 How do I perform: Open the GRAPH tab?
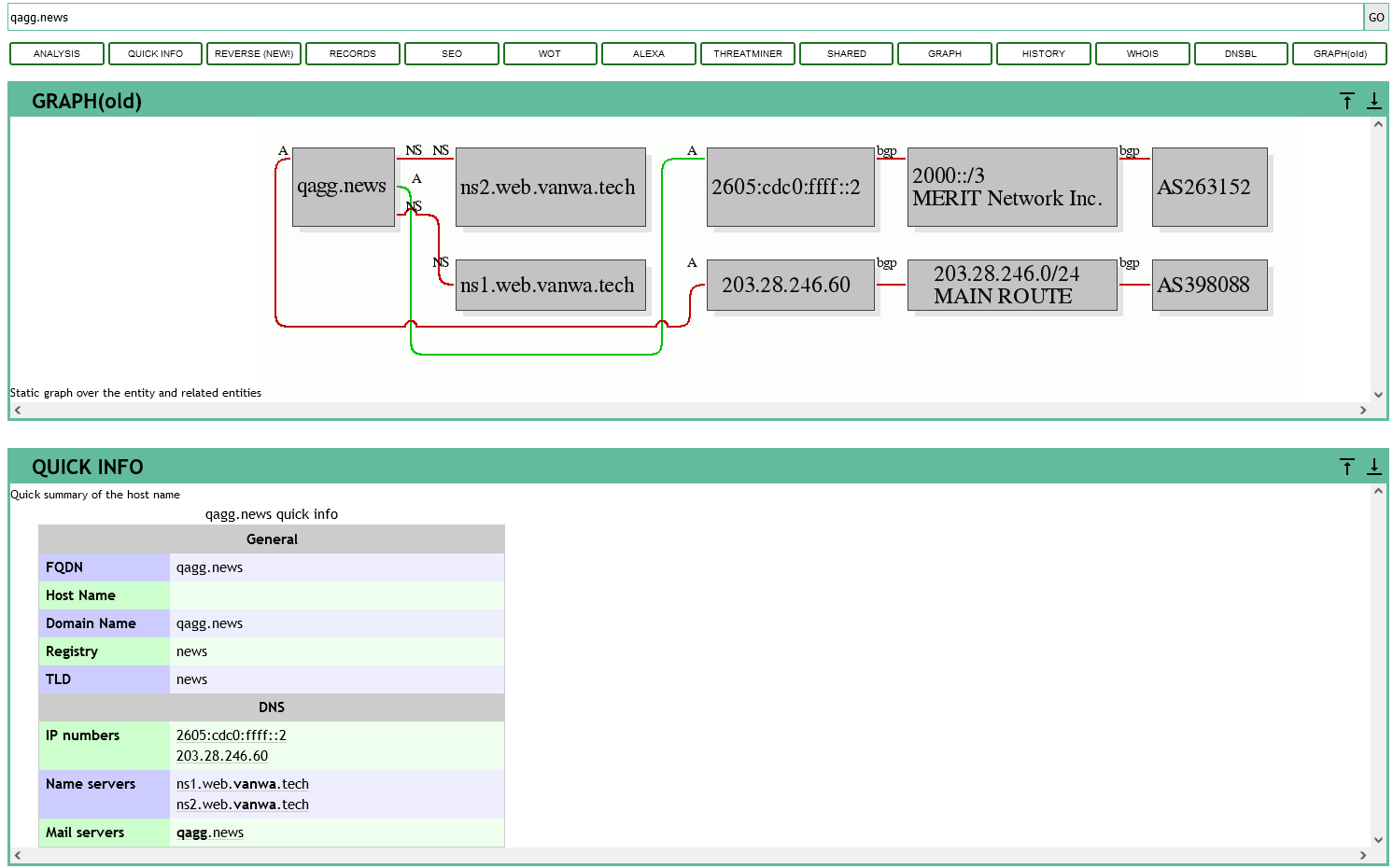coord(945,53)
